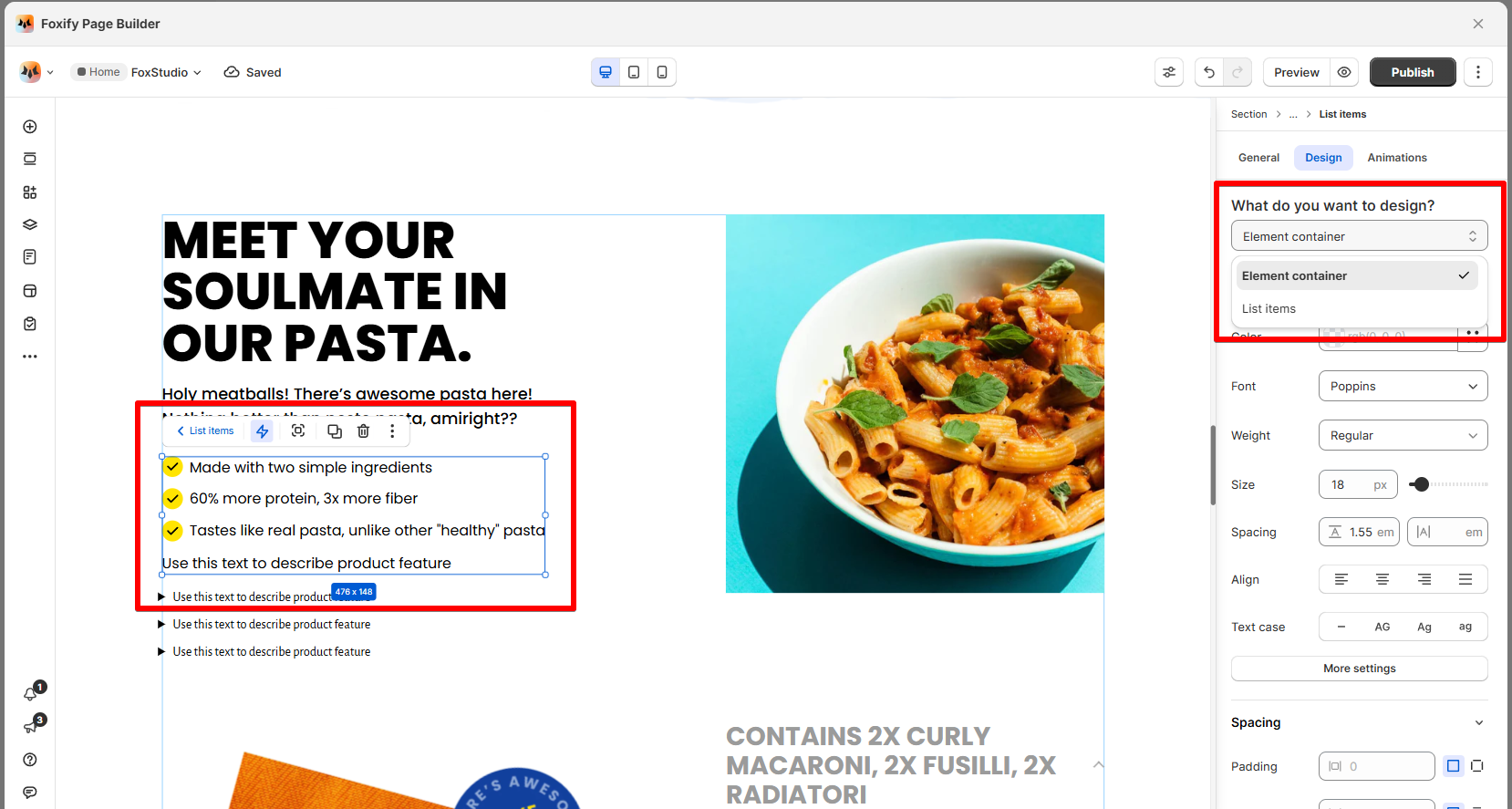Collapse the Spacing section

coord(1478,722)
